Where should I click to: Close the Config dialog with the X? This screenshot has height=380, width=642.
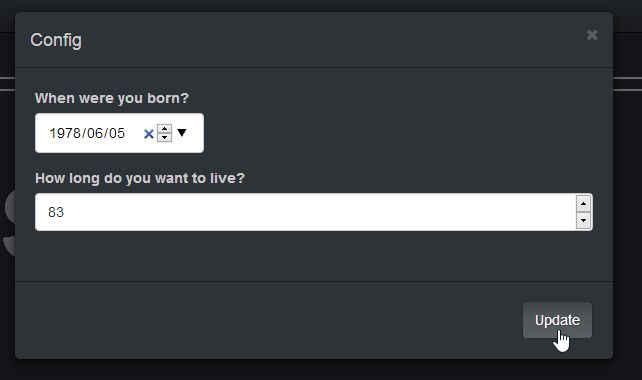(x=592, y=35)
